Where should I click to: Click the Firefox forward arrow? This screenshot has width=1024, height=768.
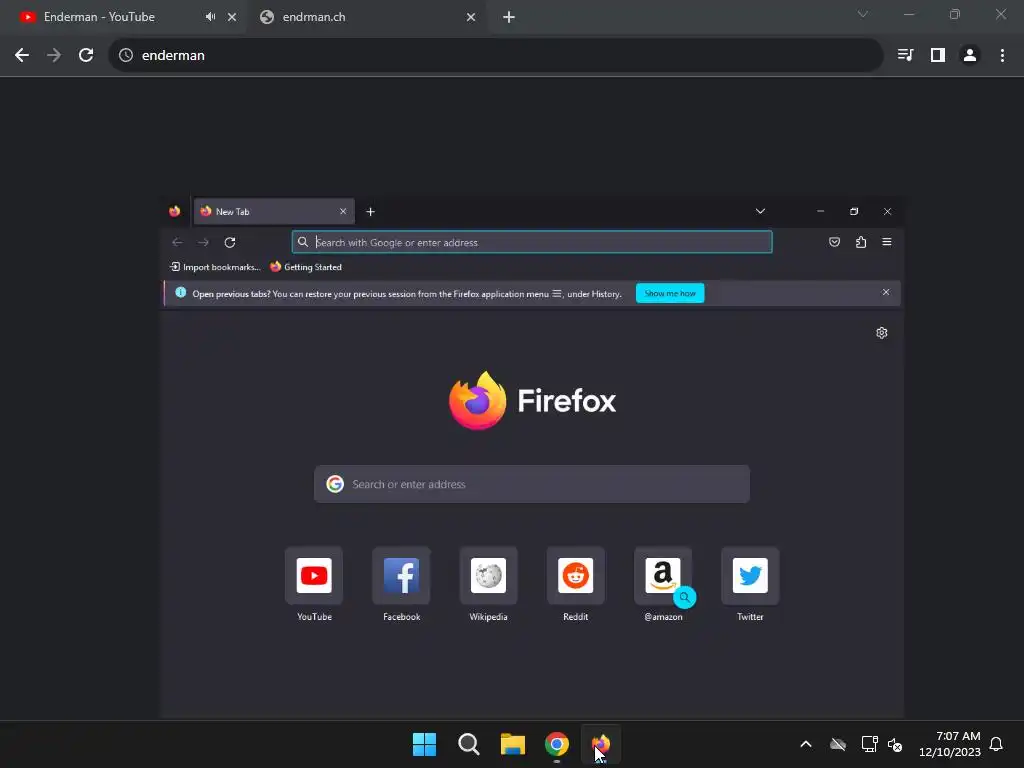(203, 242)
